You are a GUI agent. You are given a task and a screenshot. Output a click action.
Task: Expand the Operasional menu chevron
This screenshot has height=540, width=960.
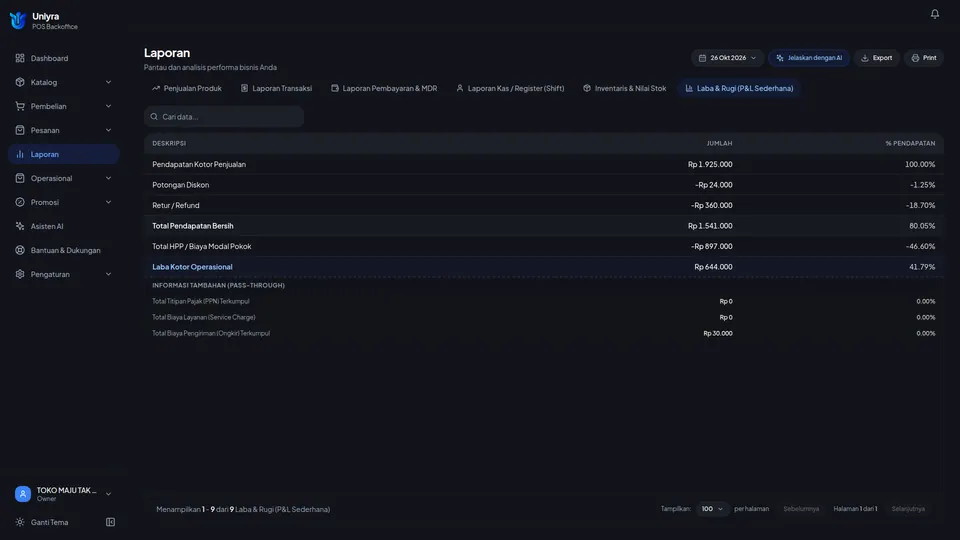coord(108,178)
